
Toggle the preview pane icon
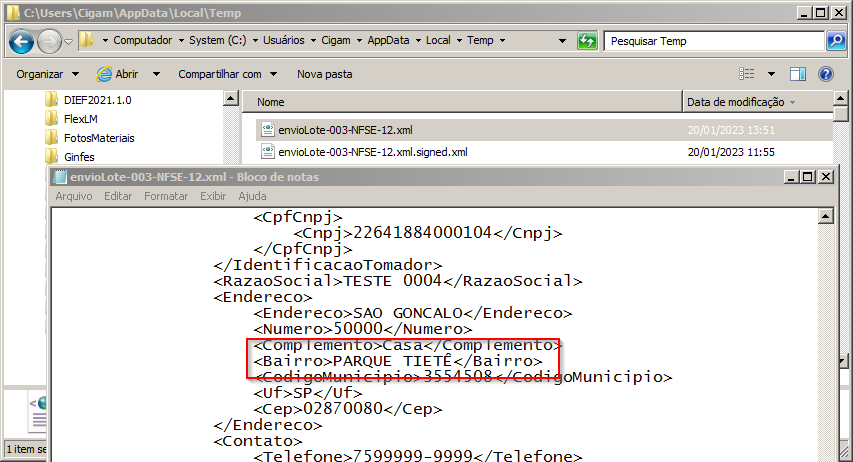tap(798, 74)
